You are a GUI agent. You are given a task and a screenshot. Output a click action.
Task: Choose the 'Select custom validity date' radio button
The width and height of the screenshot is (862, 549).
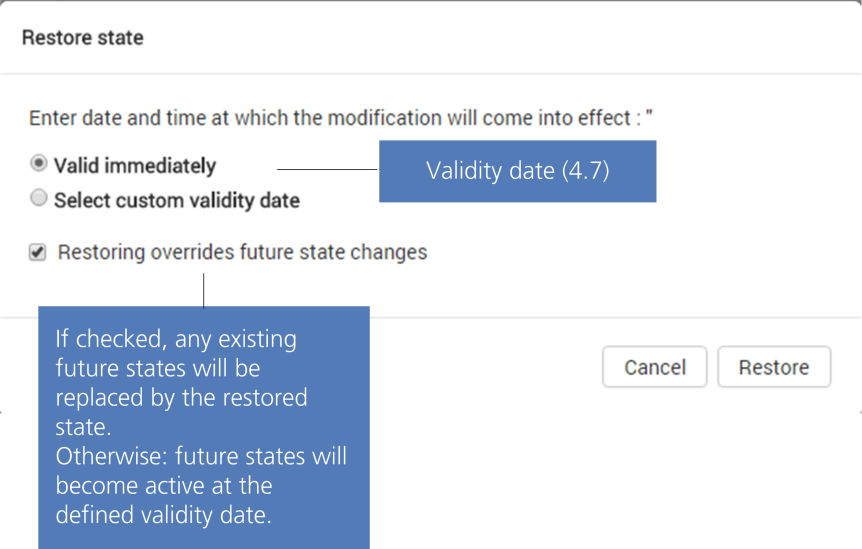(39, 198)
